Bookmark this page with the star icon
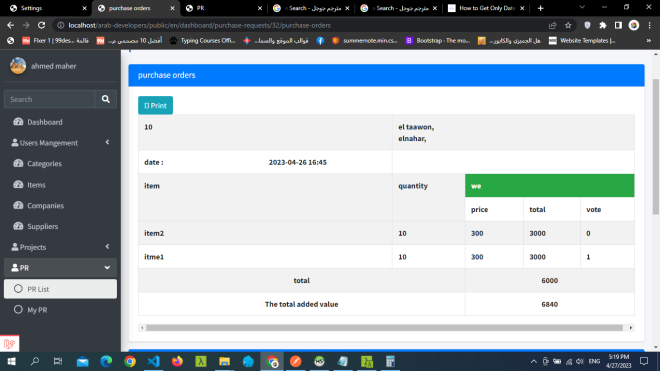660x371 pixels. click(x=568, y=25)
